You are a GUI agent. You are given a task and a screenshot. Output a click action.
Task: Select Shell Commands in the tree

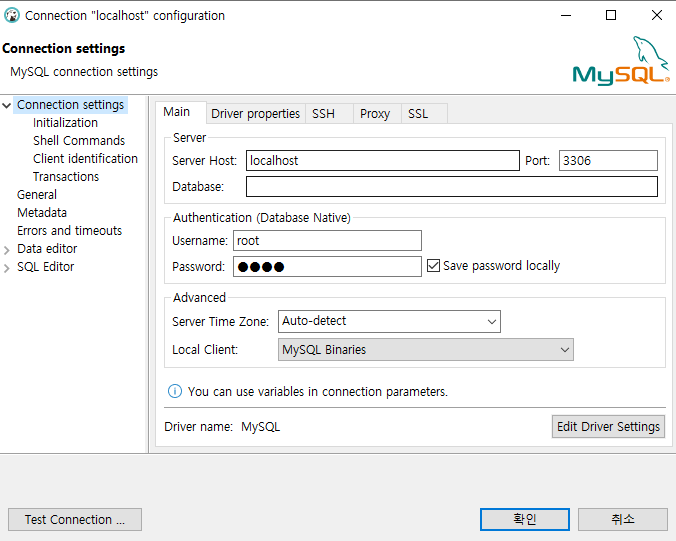79,141
